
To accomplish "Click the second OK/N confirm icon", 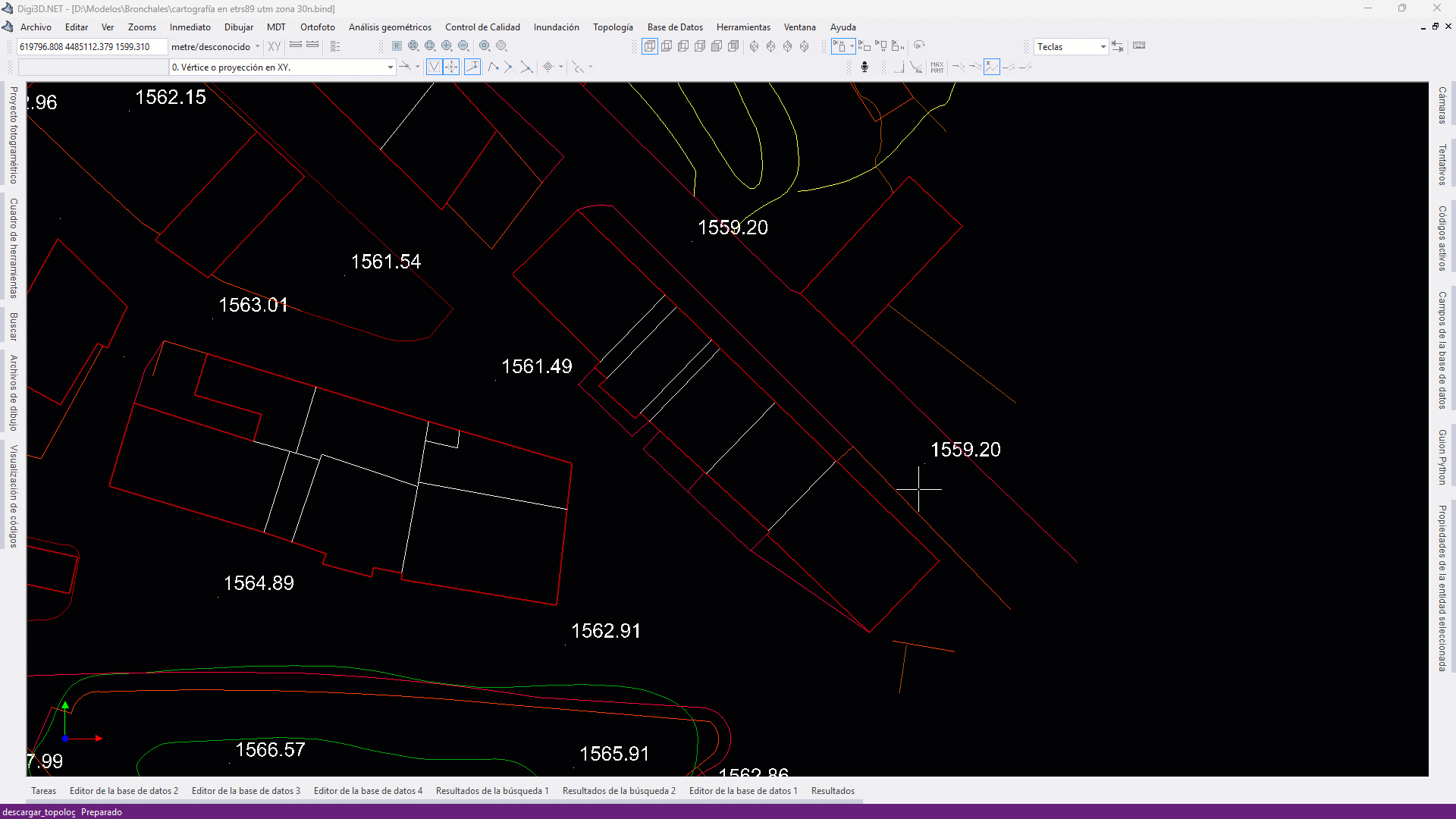I will (x=864, y=46).
